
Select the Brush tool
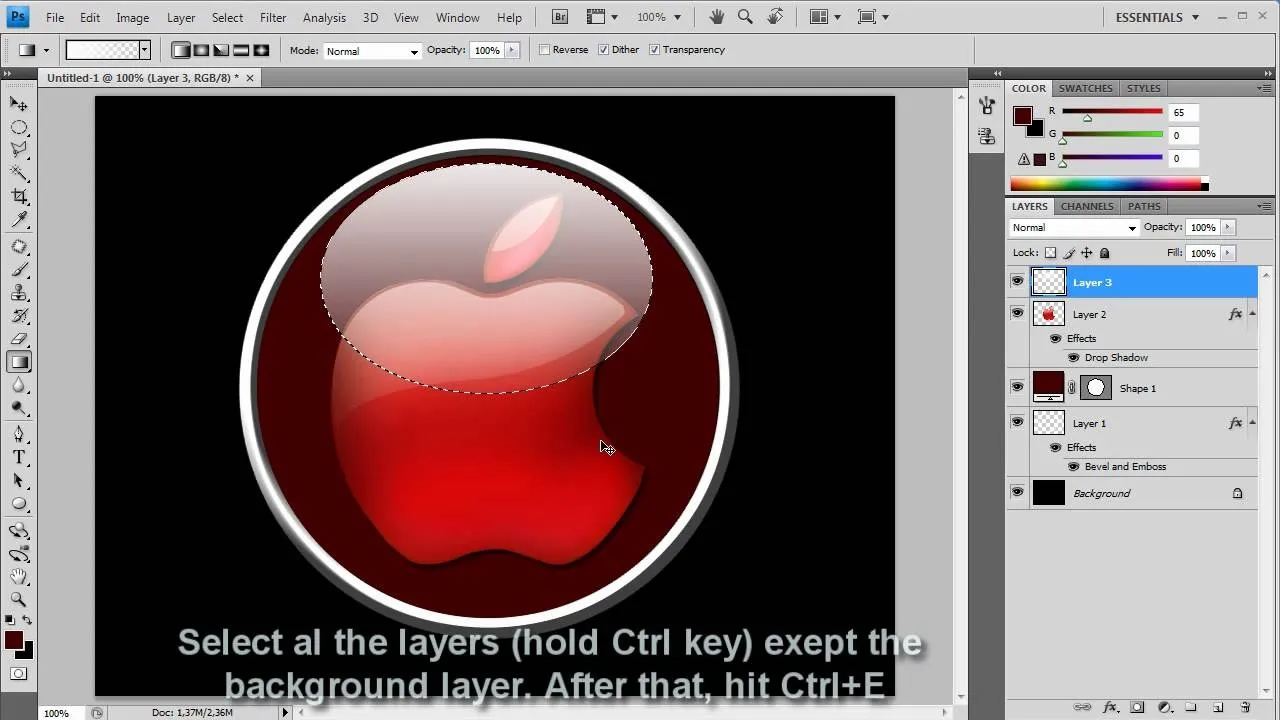pyautogui.click(x=19, y=270)
